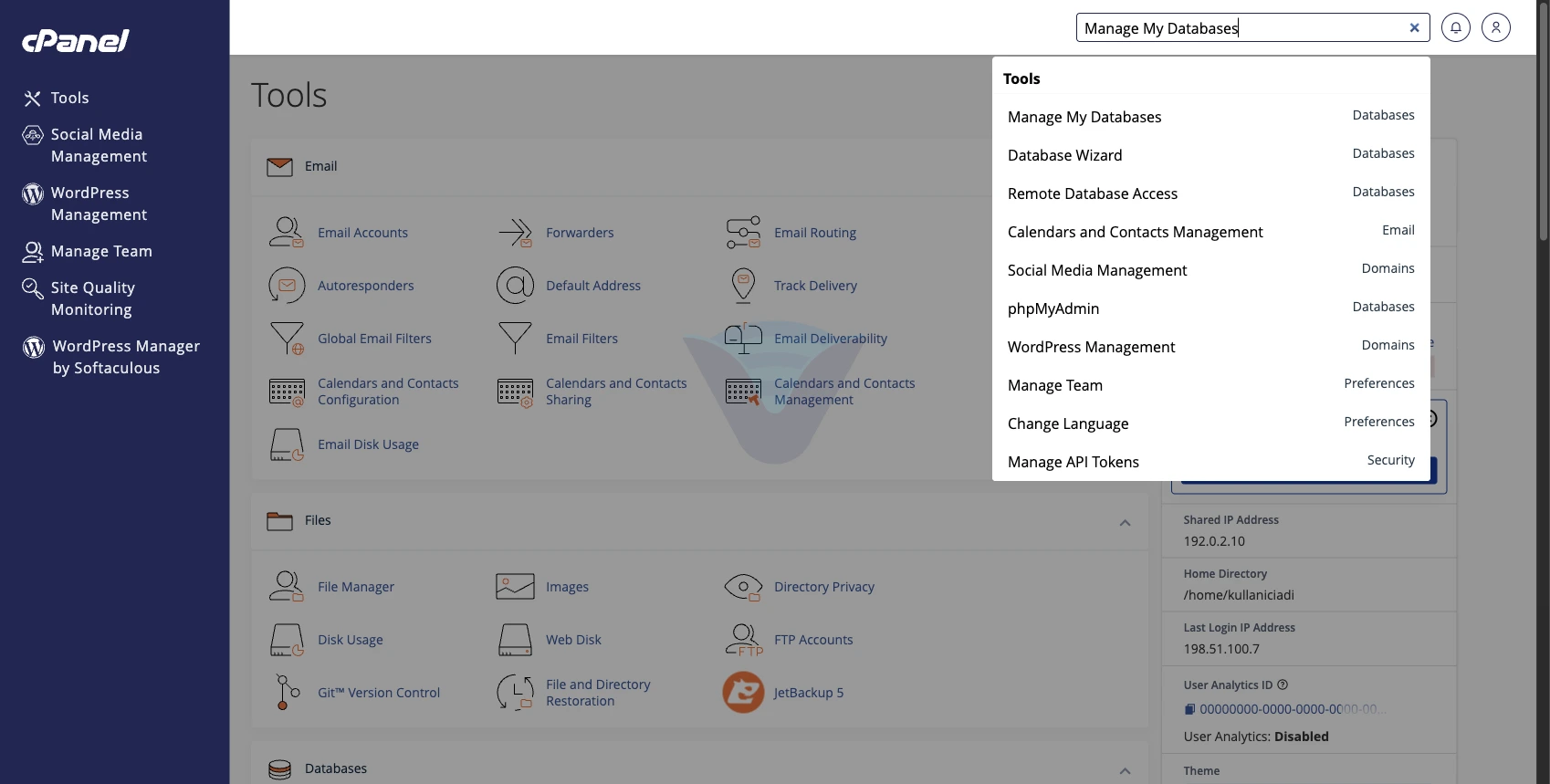This screenshot has width=1550, height=784.
Task: Click the Track Delivery pin icon
Action: pos(743,286)
